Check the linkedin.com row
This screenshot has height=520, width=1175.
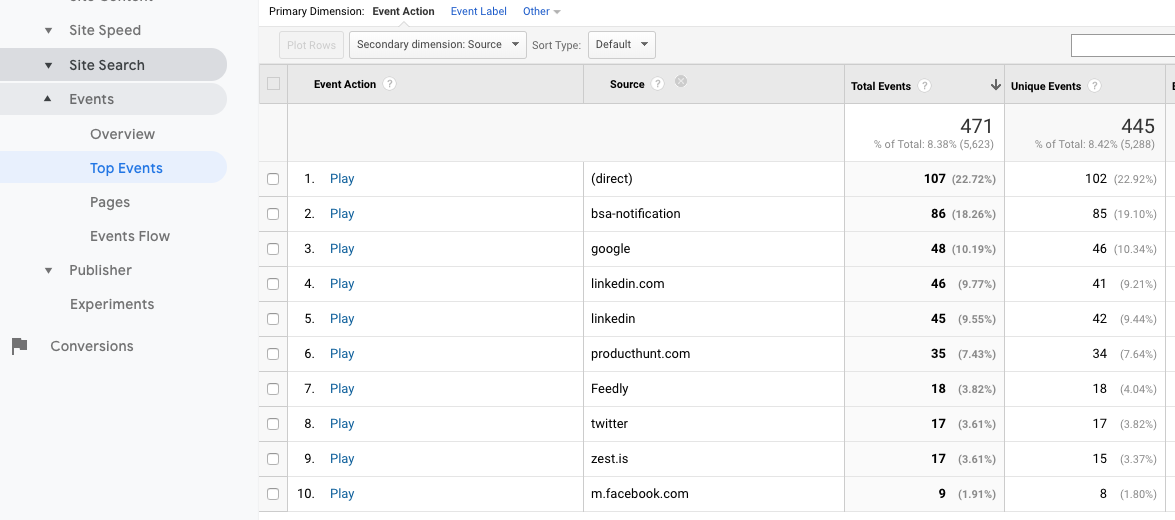(x=273, y=284)
